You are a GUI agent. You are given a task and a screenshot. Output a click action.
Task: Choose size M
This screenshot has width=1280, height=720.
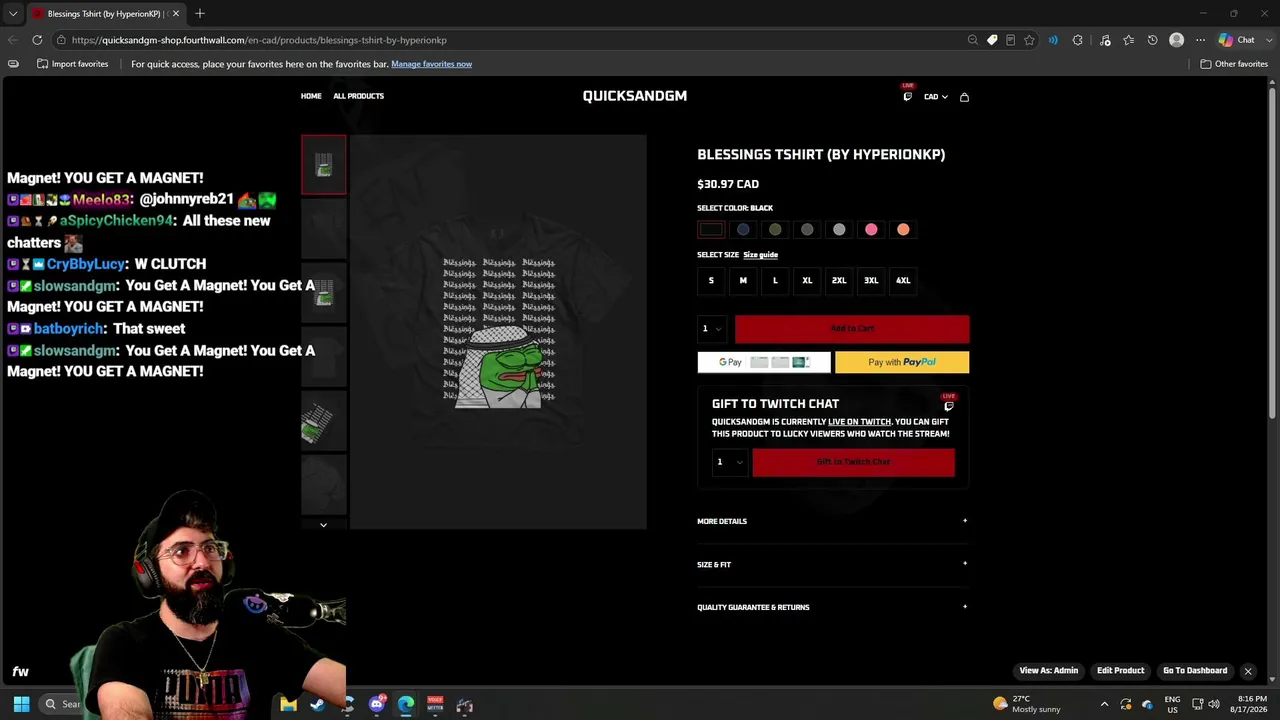pos(743,281)
